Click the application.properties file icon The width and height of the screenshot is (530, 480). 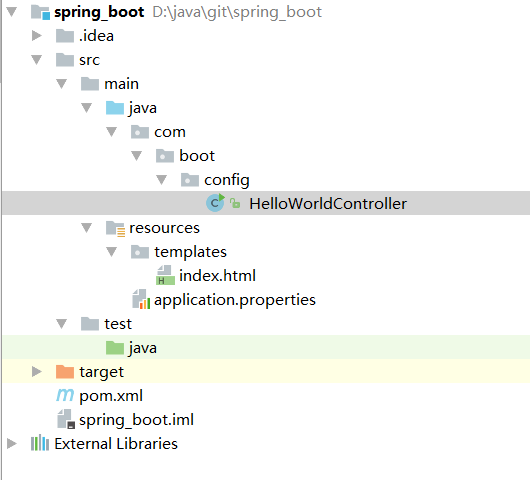(141, 299)
